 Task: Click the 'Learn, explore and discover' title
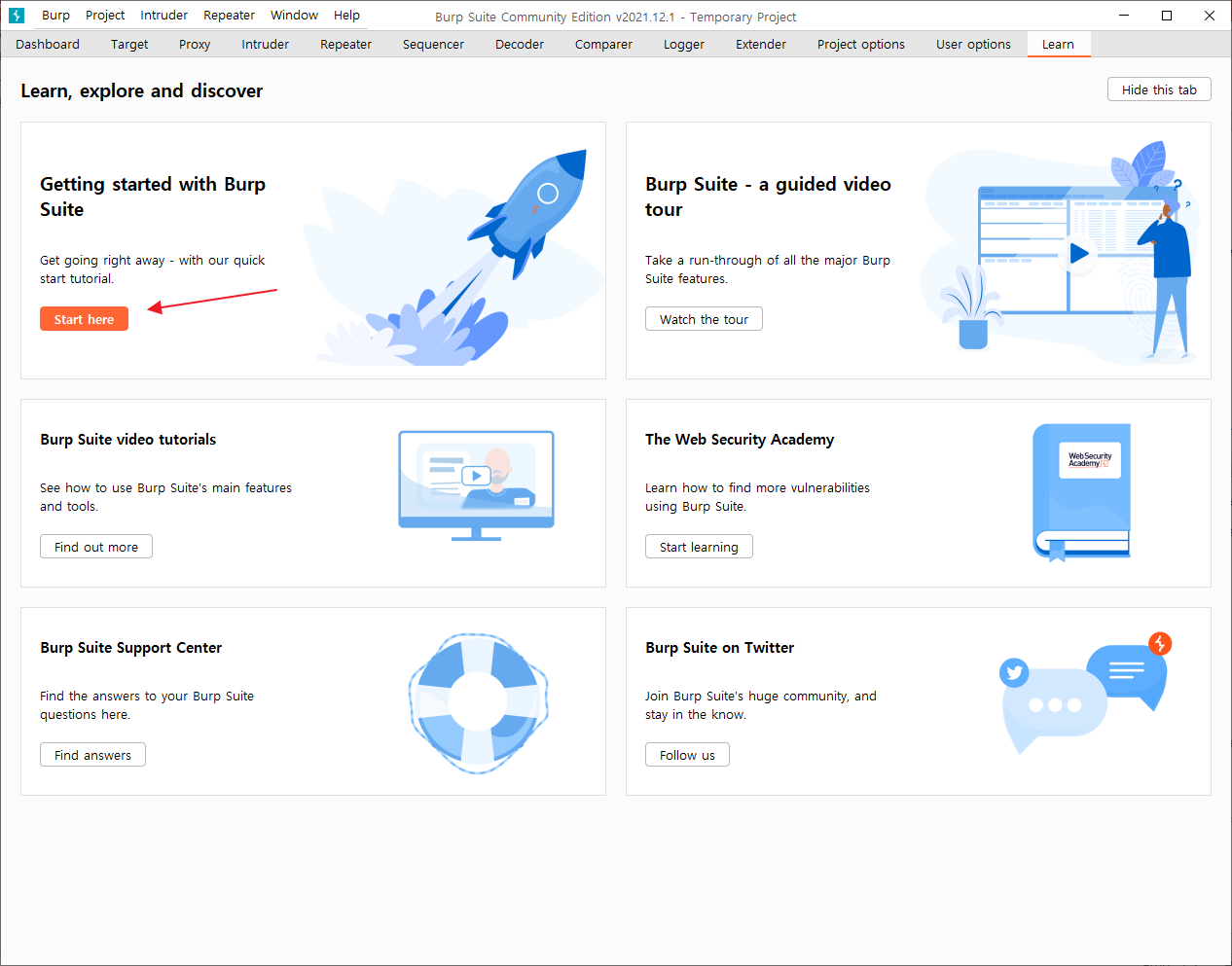click(142, 90)
